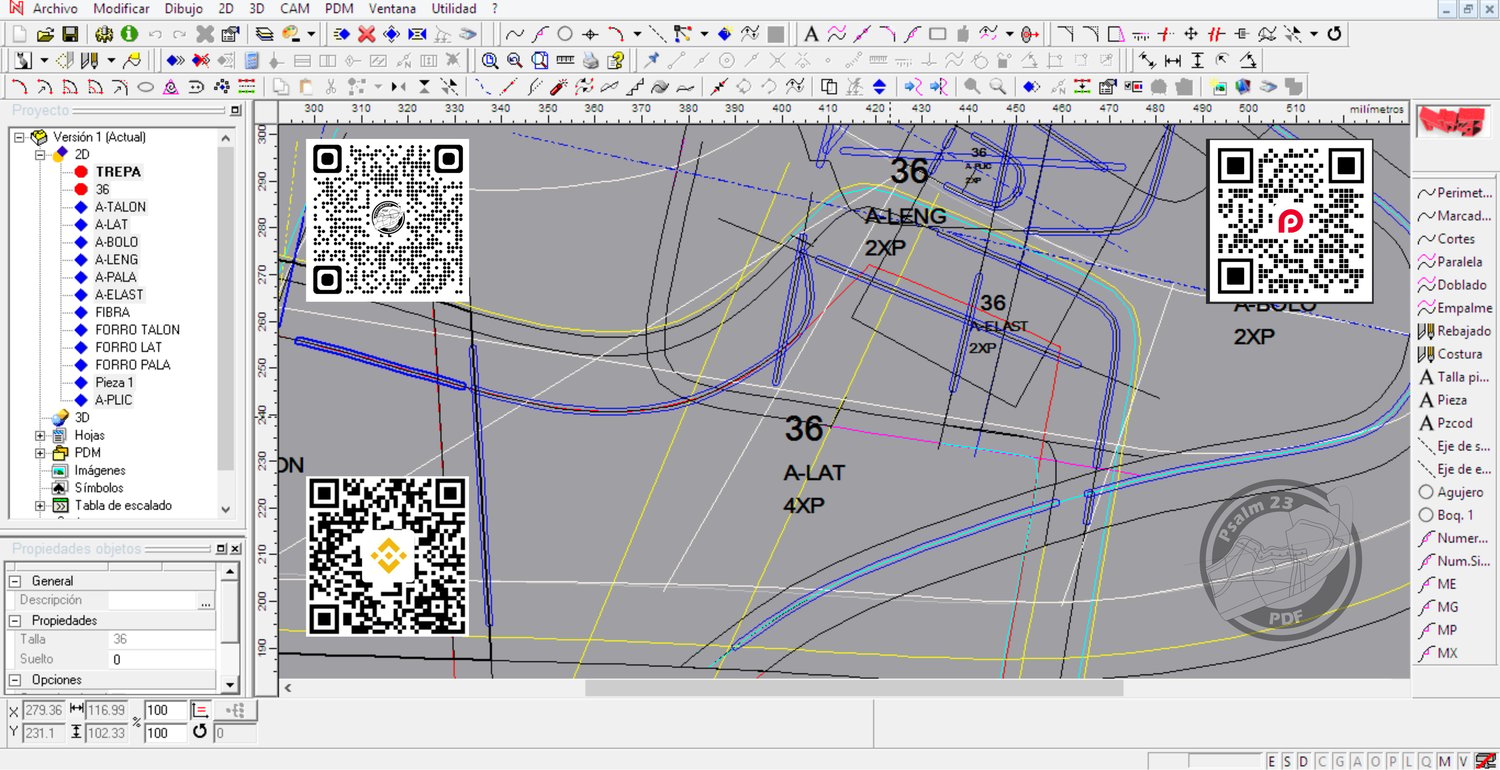Viewport: 1500px width, 770px height.
Task: Expand the PDM tree node
Action: [41, 453]
